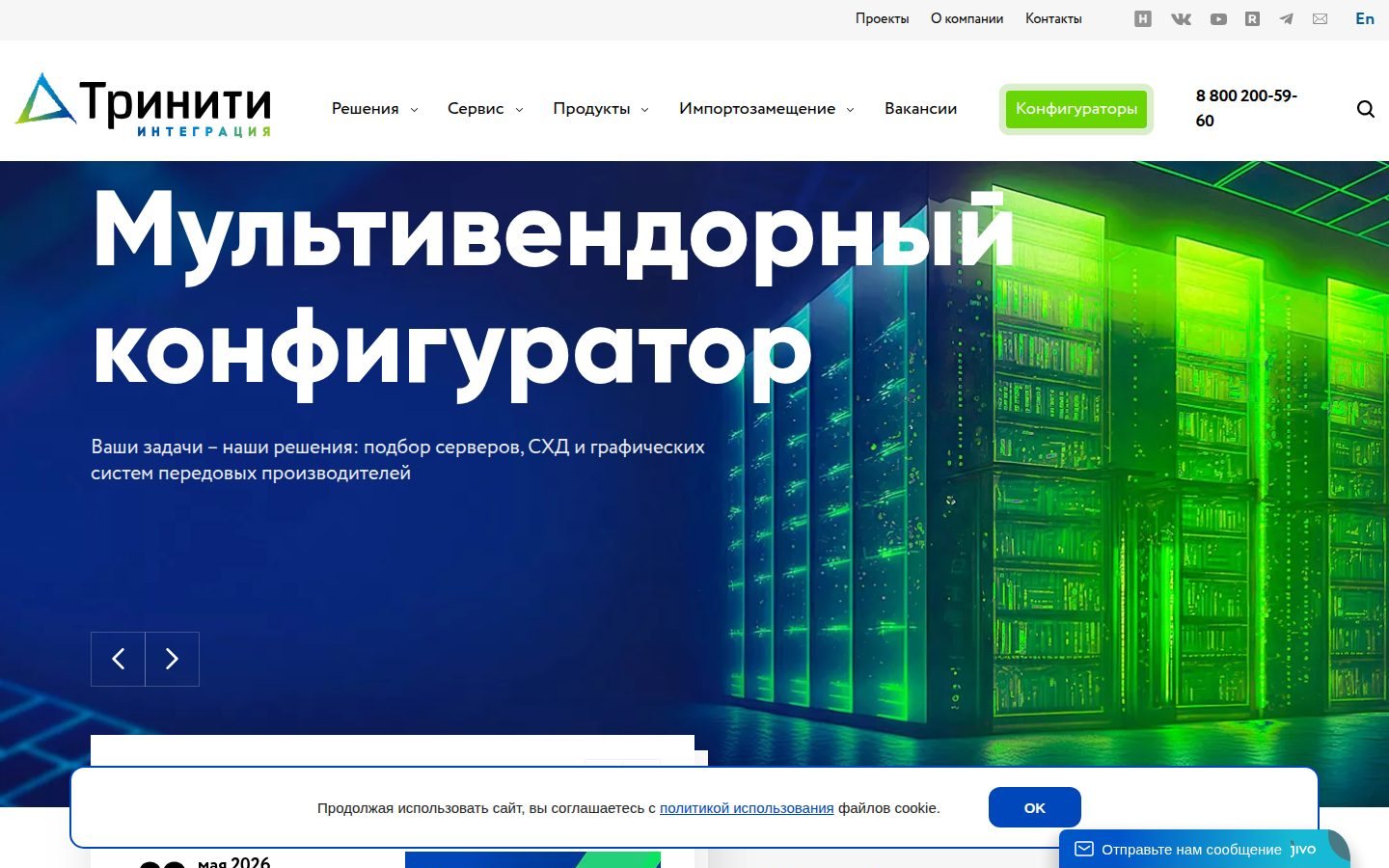Image resolution: width=1389 pixels, height=868 pixels.
Task: Open the О компании link
Action: (x=967, y=18)
